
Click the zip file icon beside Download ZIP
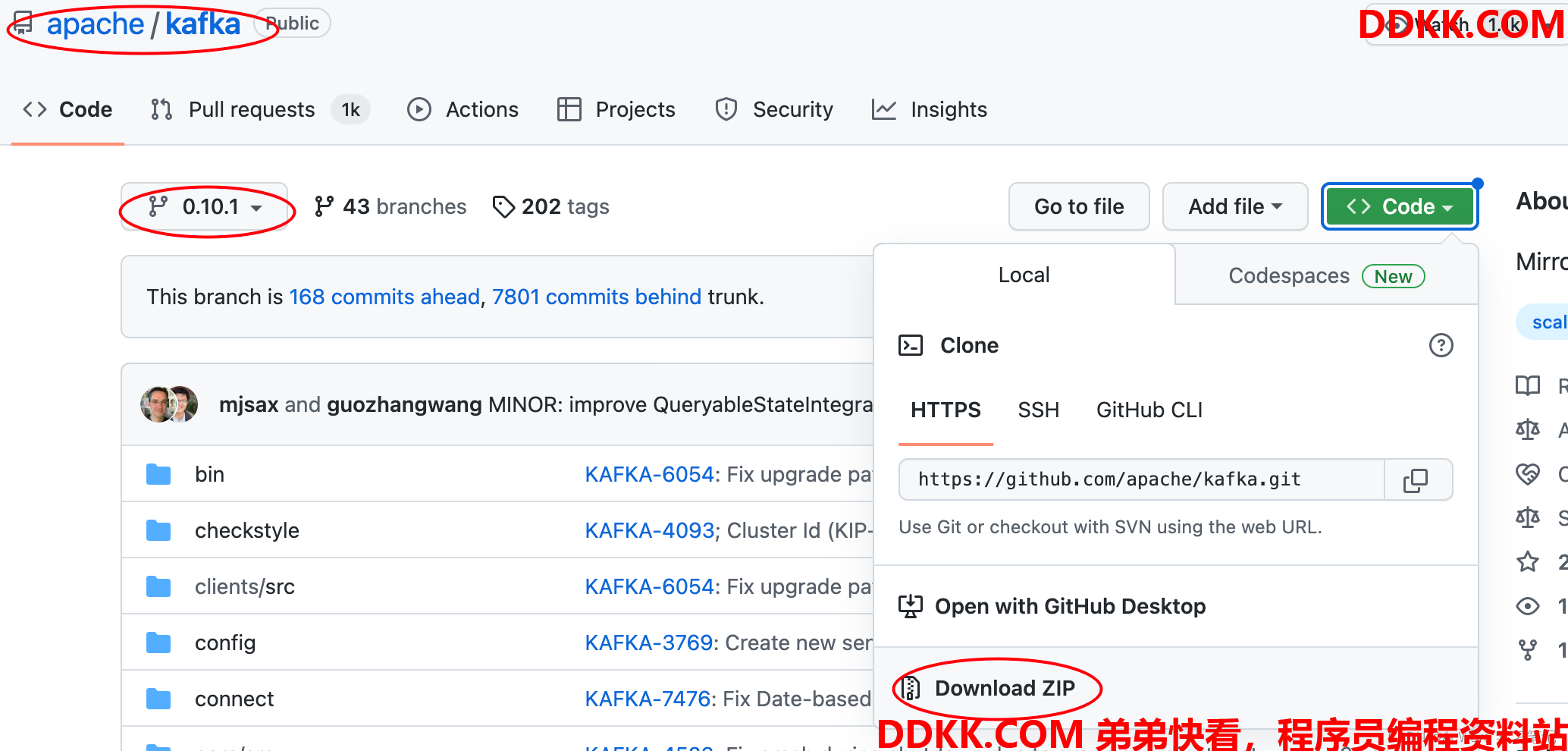[911, 688]
